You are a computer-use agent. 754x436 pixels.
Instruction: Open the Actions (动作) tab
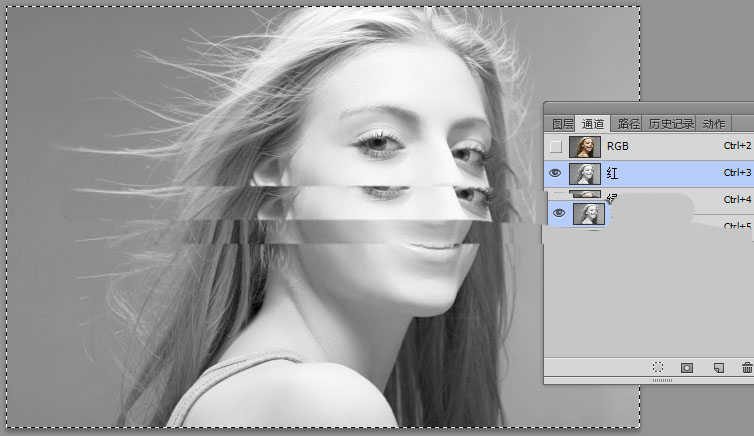713,124
